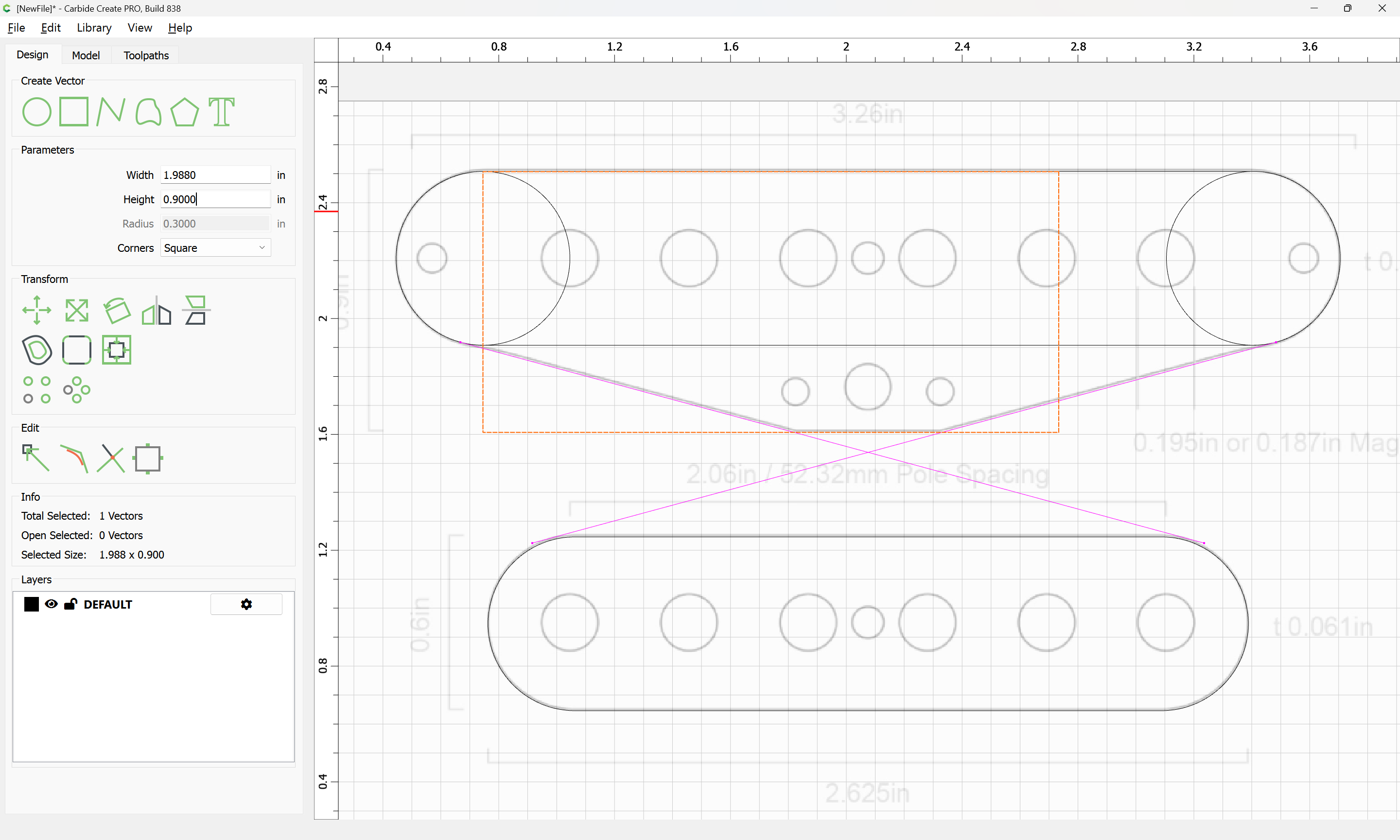Click the black DEFAULT layer color swatch

32,604
